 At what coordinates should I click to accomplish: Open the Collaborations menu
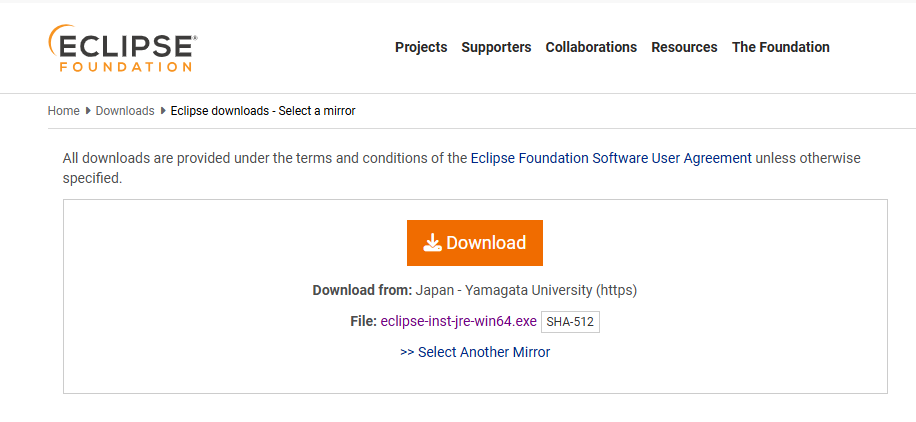591,47
